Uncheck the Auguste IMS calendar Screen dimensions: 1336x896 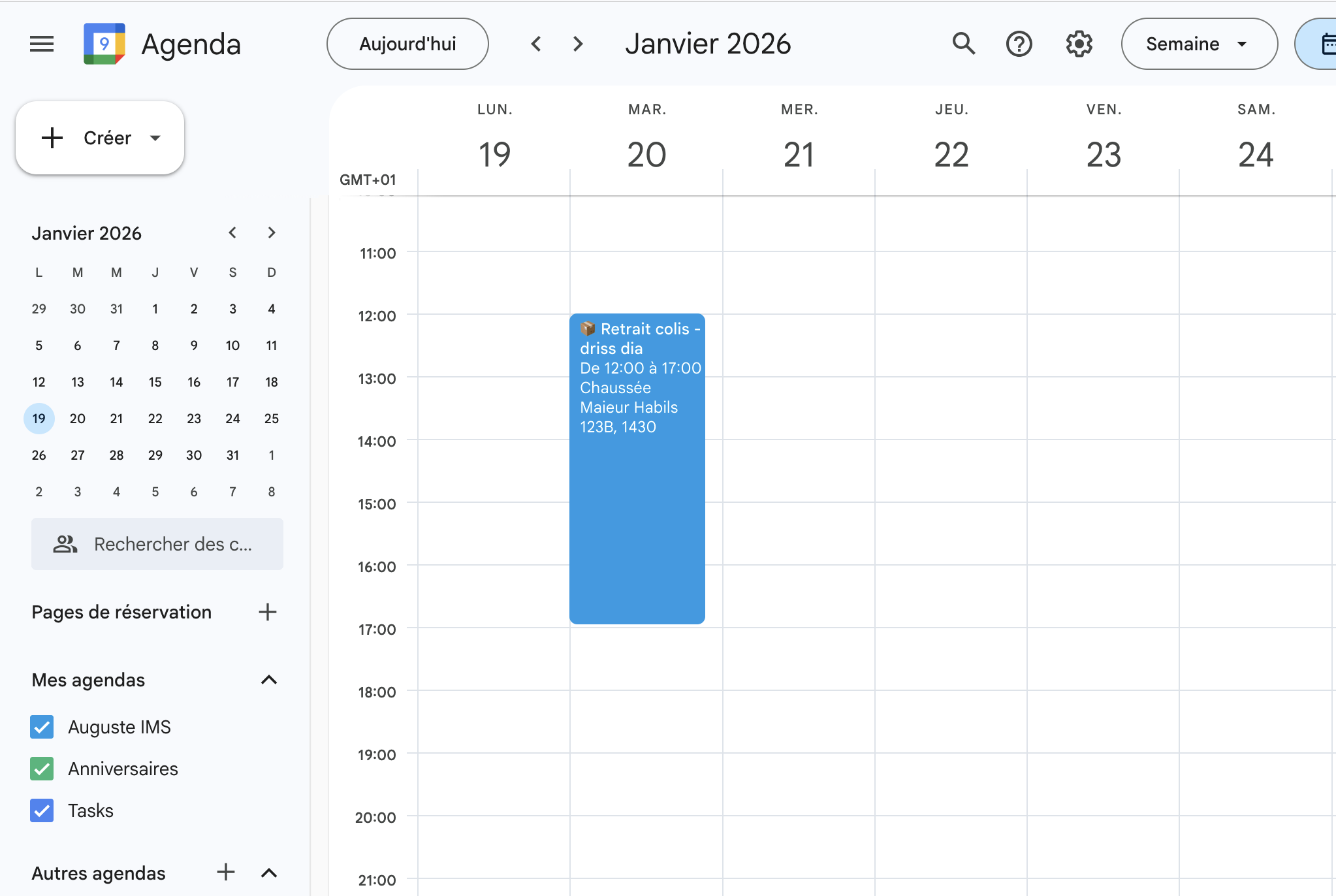[x=42, y=727]
